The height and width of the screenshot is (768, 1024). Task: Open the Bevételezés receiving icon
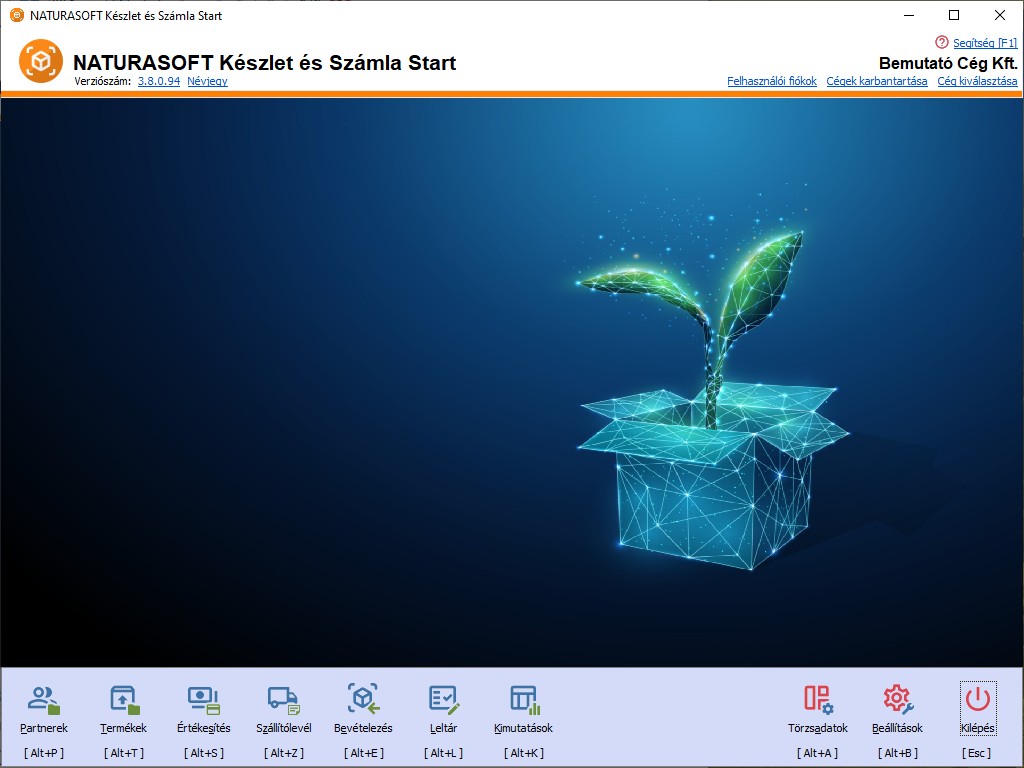point(363,699)
